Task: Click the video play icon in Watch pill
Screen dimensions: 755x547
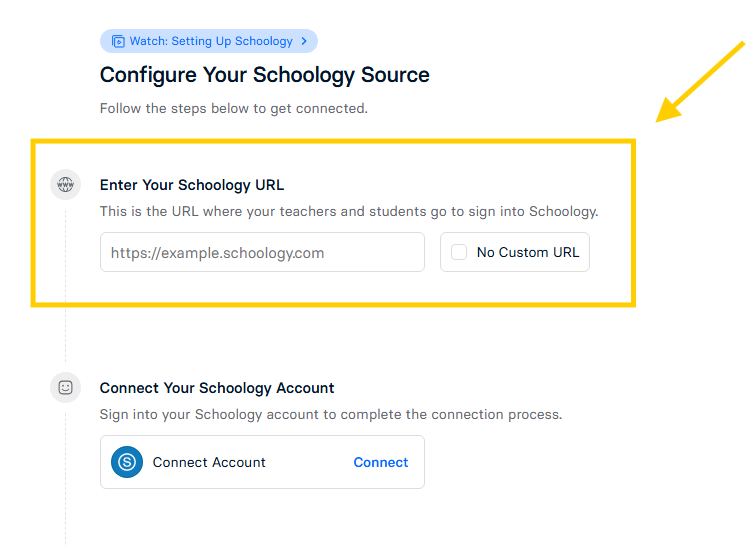Action: 118,41
